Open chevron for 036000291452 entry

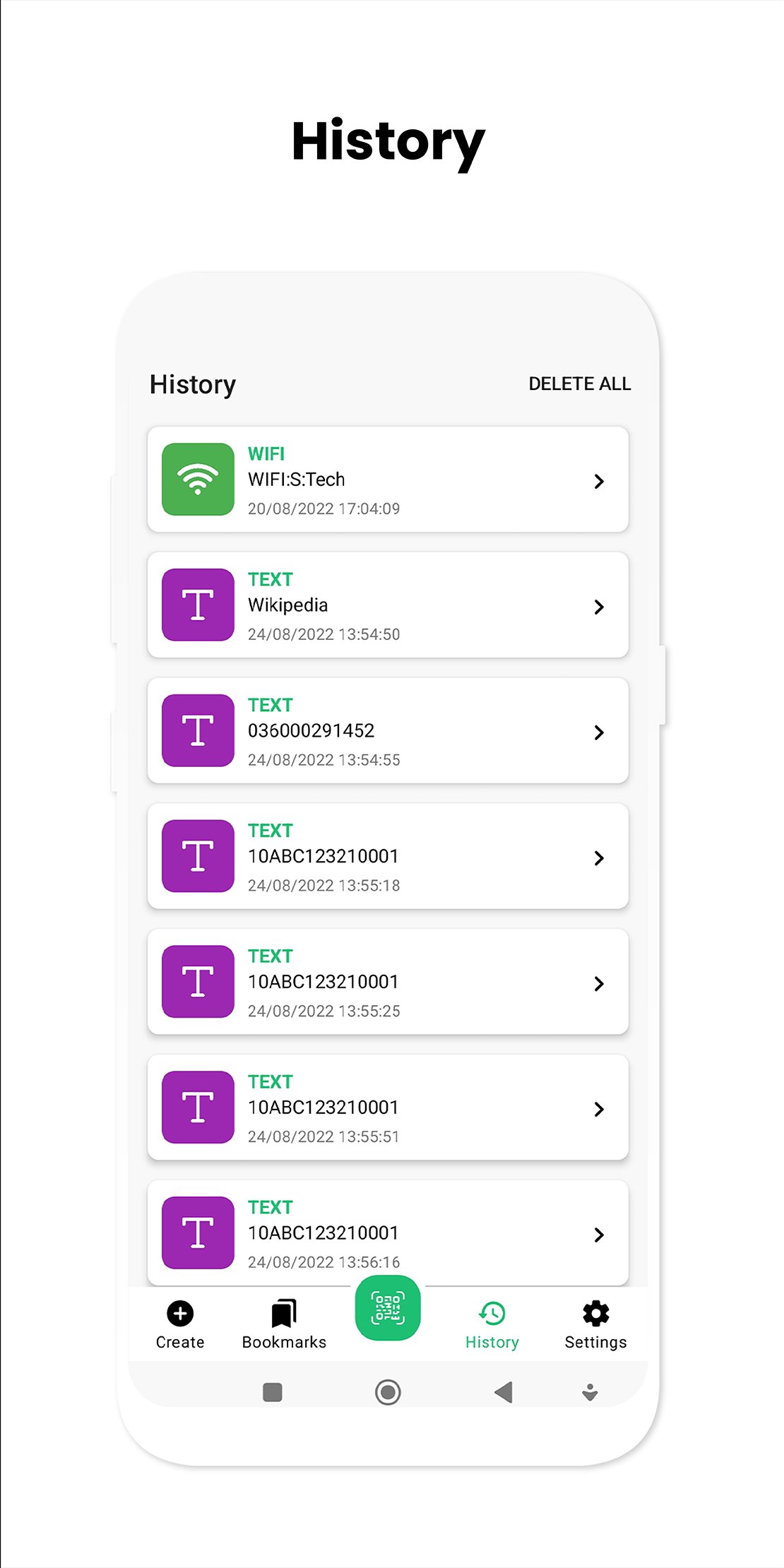click(599, 732)
